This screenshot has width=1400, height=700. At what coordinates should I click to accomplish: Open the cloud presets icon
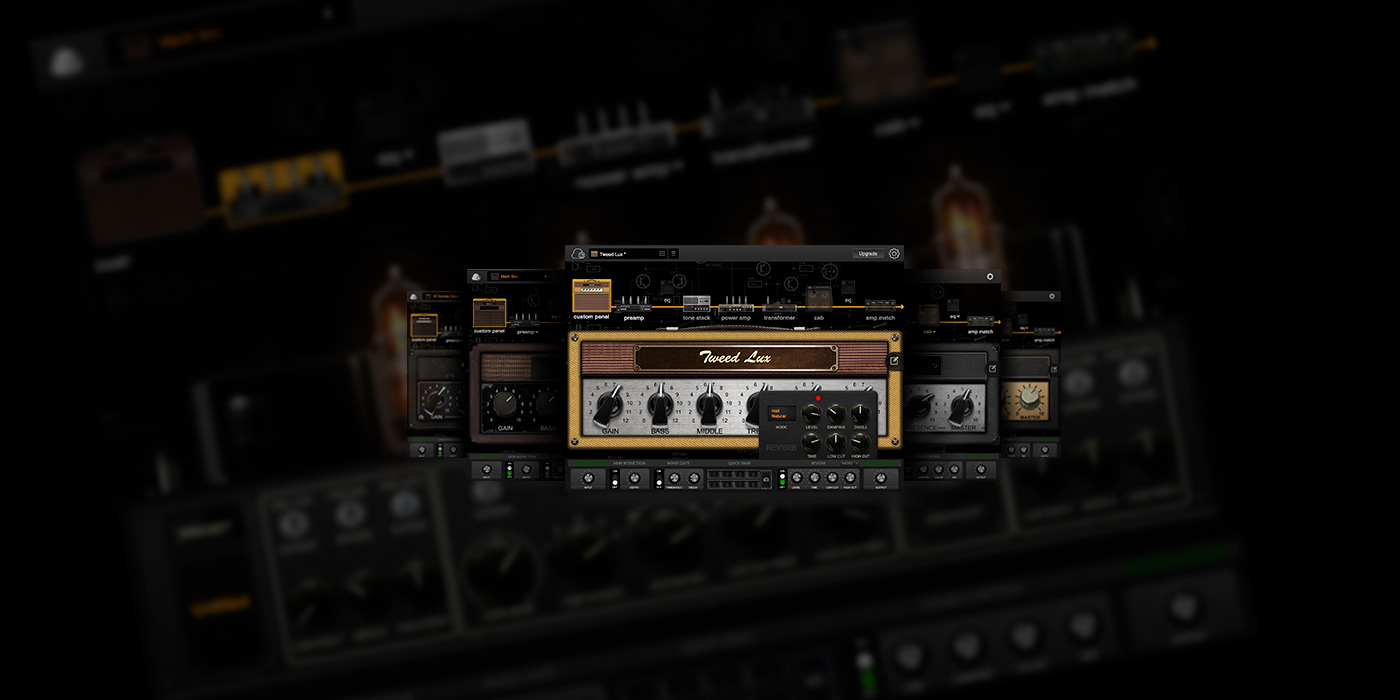click(578, 254)
